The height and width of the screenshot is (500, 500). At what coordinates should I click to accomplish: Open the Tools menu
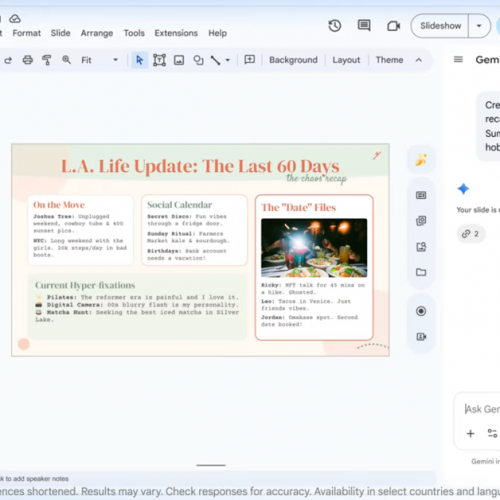[x=134, y=33]
